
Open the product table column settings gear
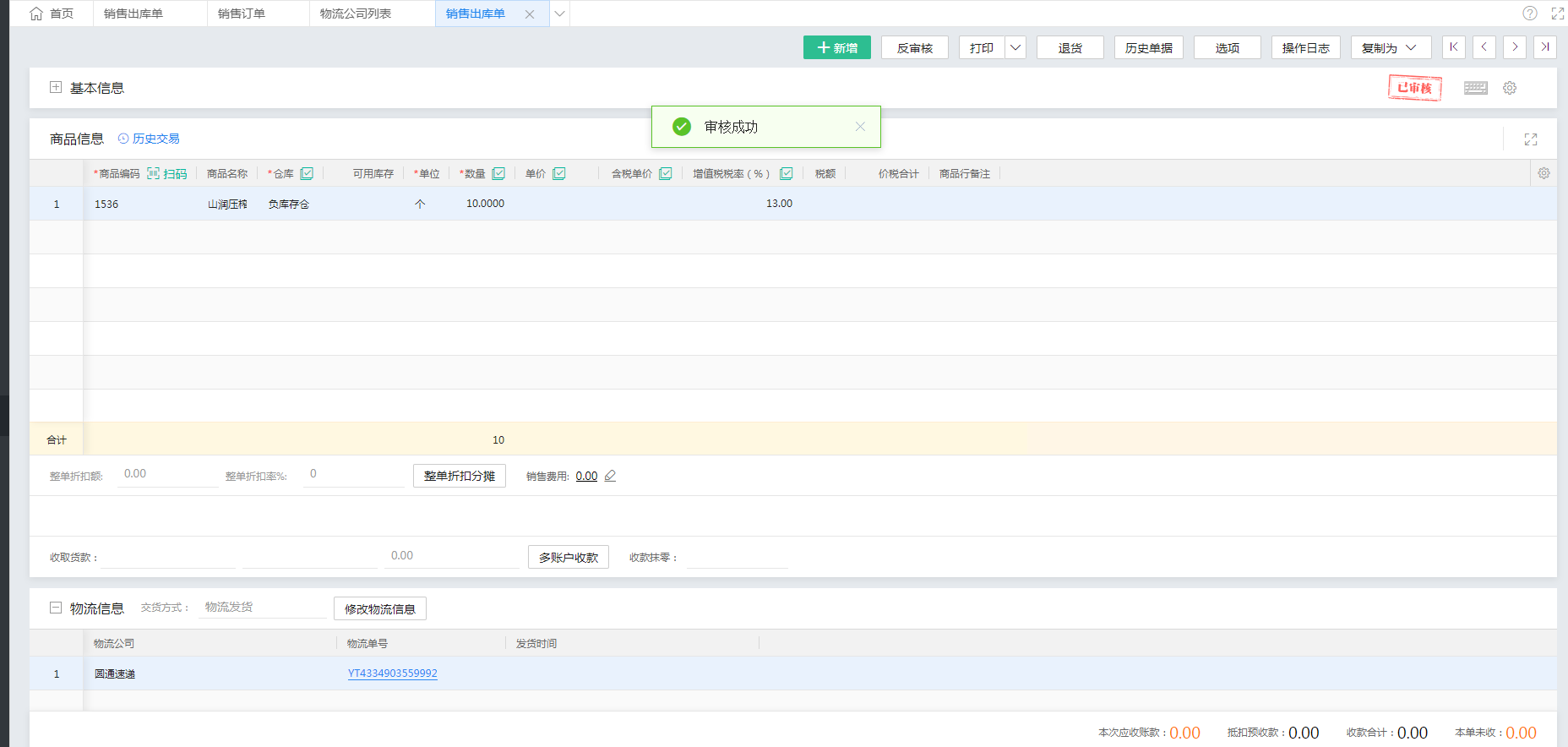1543,173
